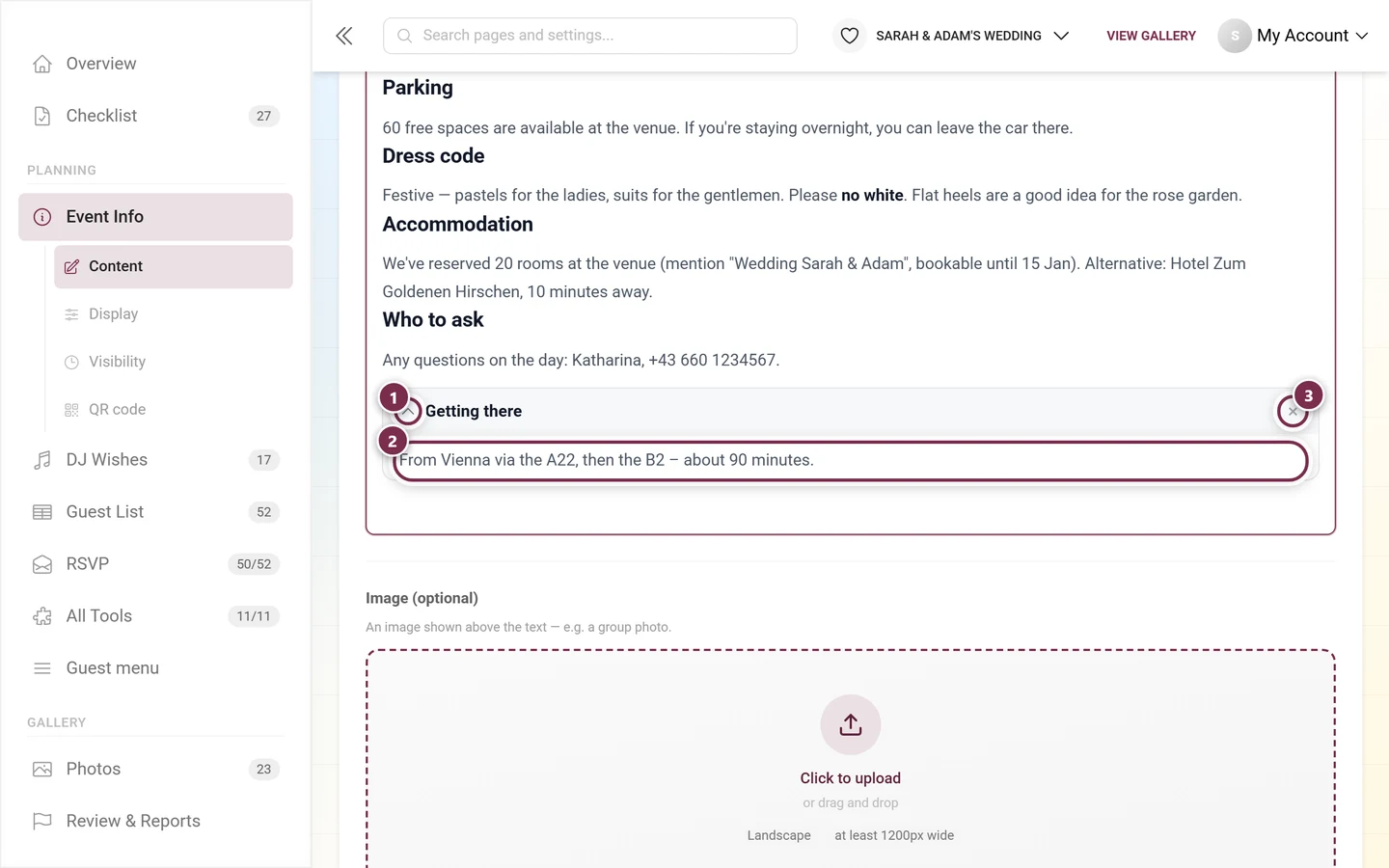Screen dimensions: 1389x868
Task: Open the Display submenu item
Action: 174,314
